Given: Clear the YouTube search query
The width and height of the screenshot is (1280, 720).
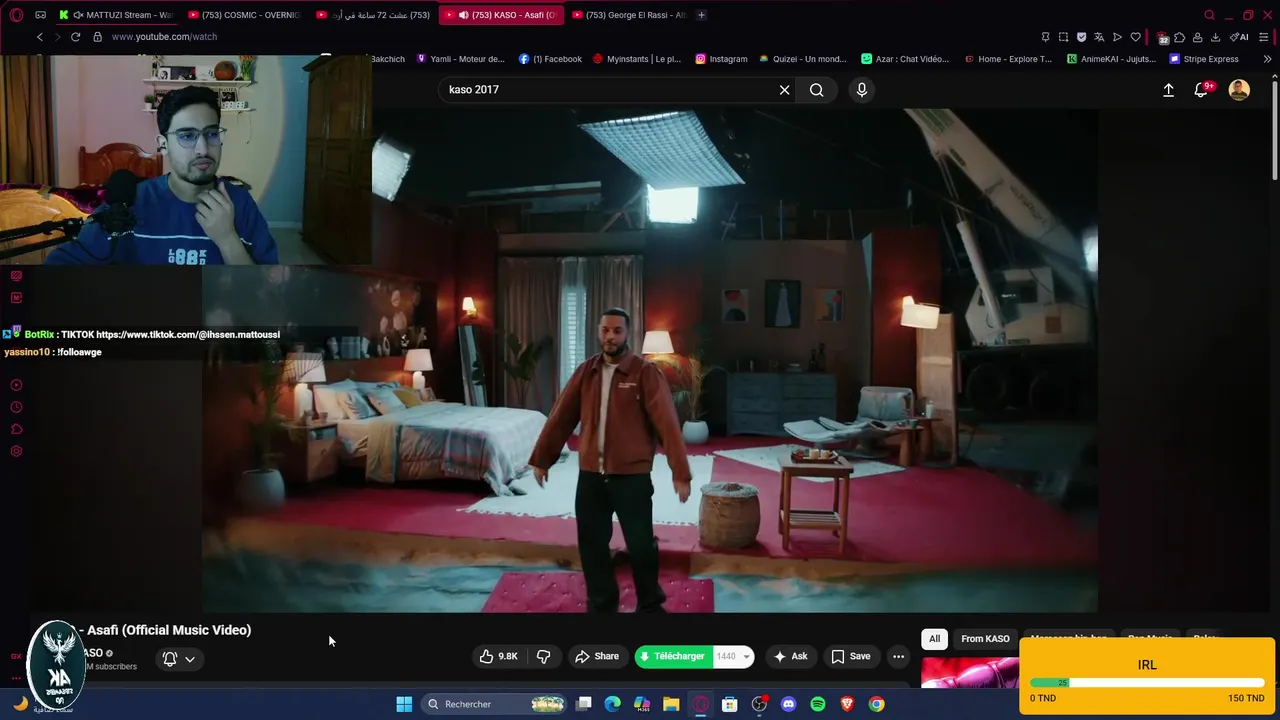Looking at the screenshot, I should pyautogui.click(x=785, y=90).
